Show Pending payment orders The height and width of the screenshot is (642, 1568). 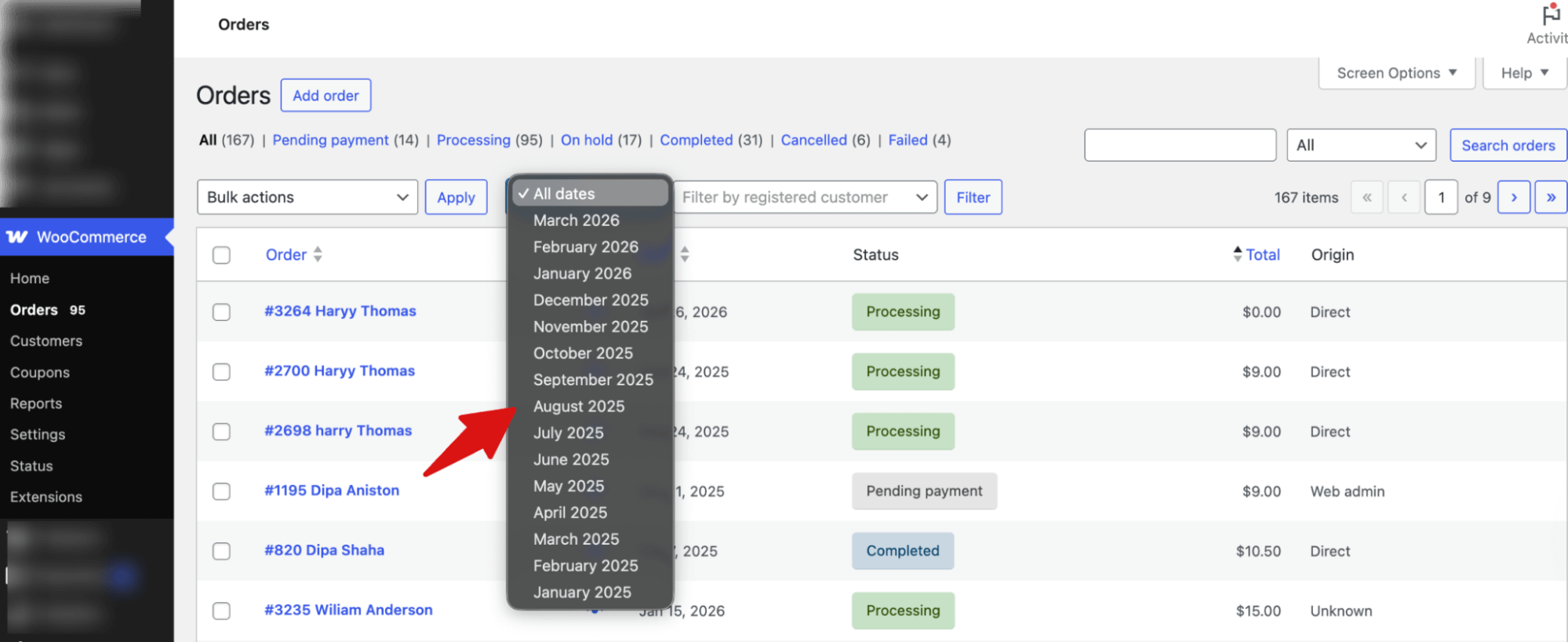(330, 140)
